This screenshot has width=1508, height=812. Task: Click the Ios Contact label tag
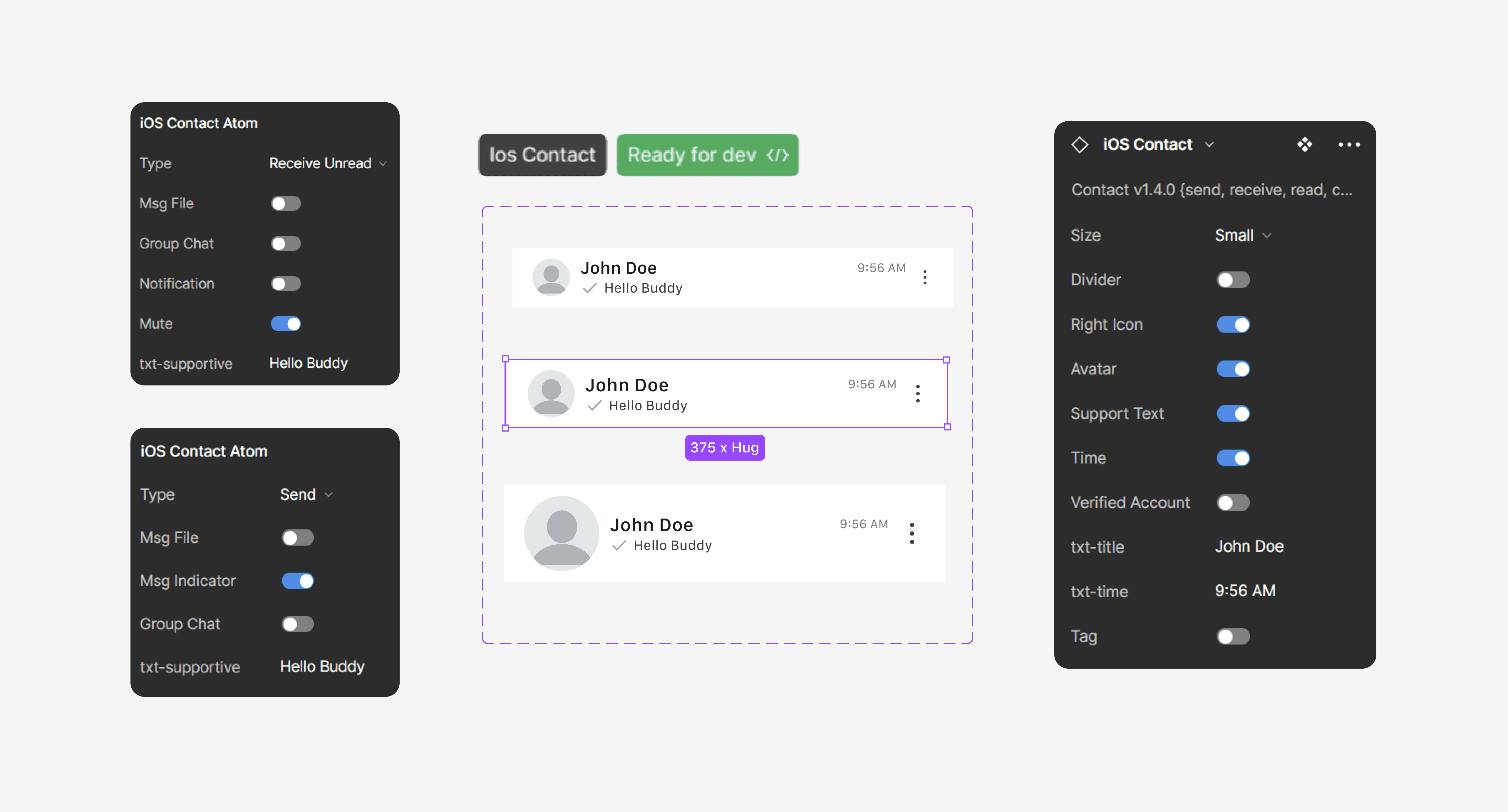tap(542, 155)
